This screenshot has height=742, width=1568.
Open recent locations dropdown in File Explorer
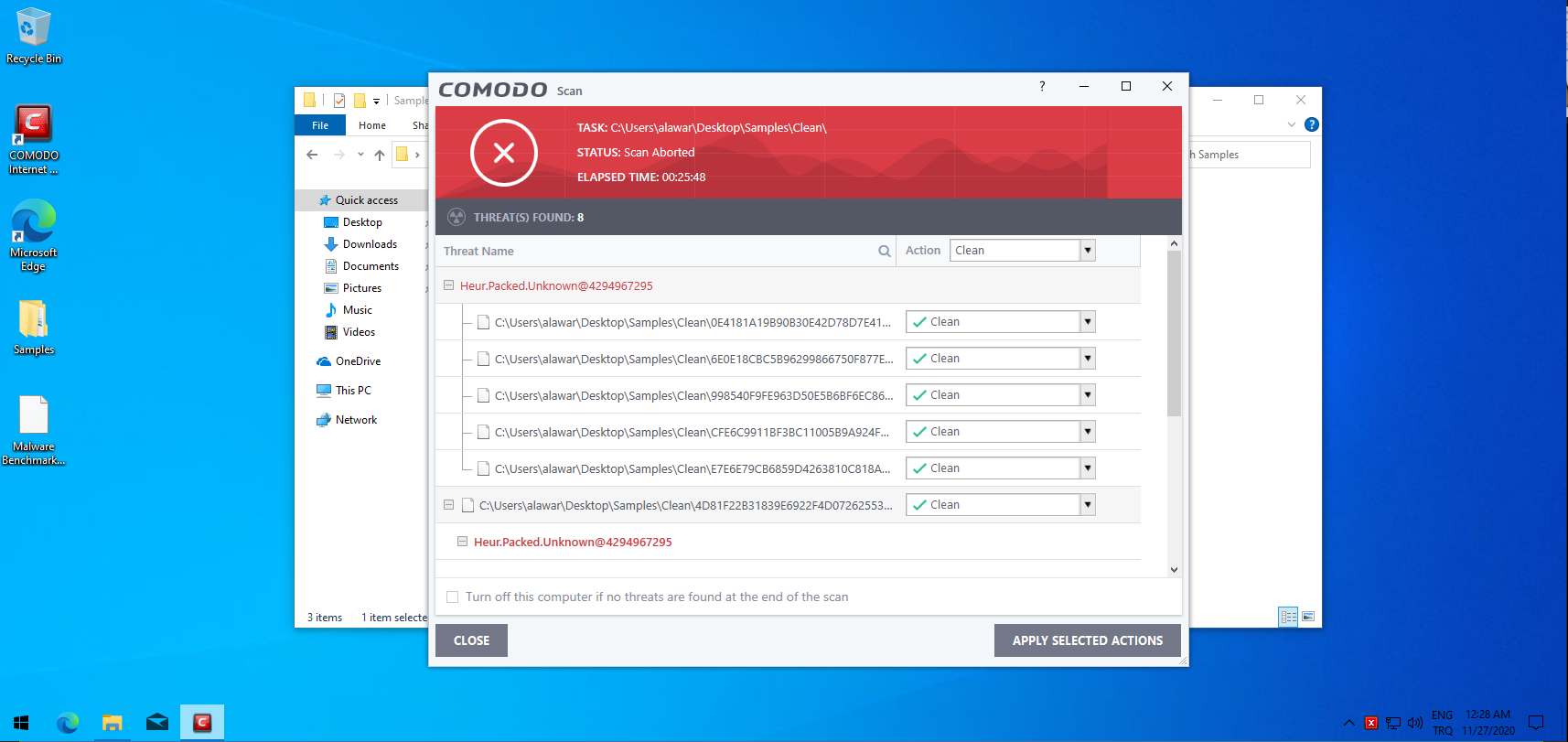(360, 155)
